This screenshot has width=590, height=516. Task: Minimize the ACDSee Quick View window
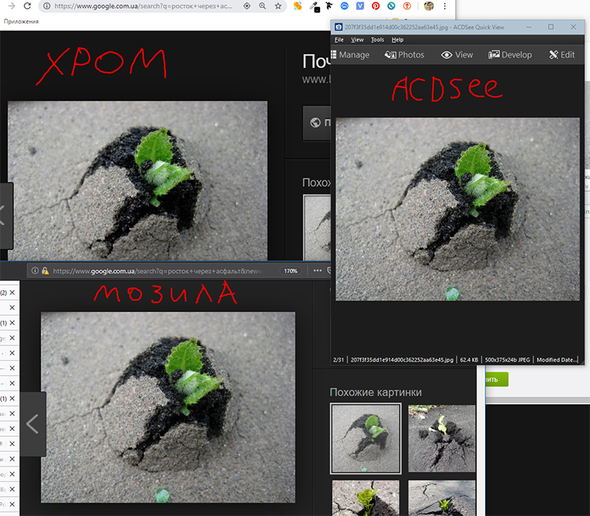pos(529,27)
